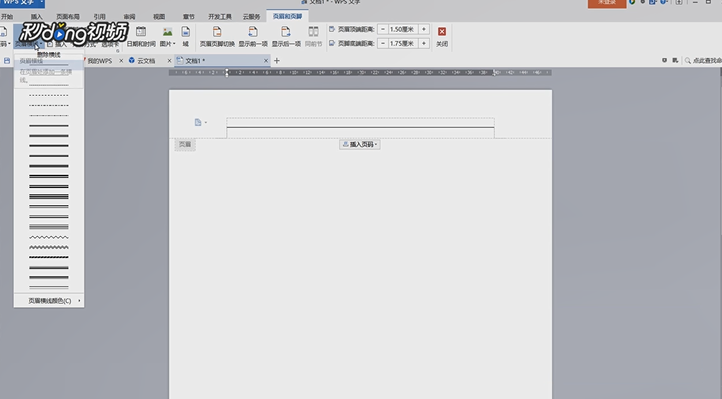Click the 云文档 cloud document tab icon
722x399 pixels.
(x=132, y=60)
